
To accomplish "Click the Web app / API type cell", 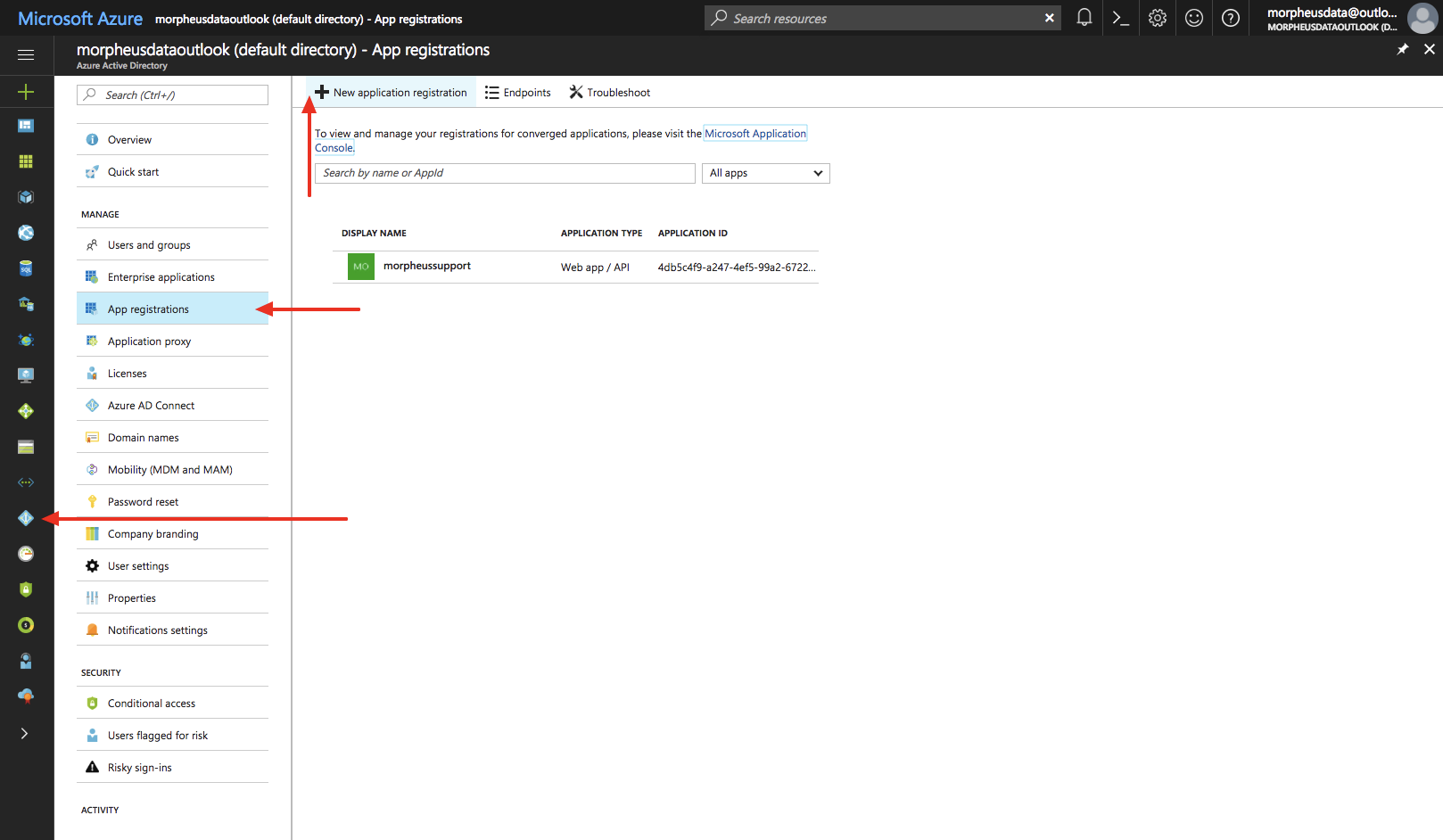I will point(595,268).
